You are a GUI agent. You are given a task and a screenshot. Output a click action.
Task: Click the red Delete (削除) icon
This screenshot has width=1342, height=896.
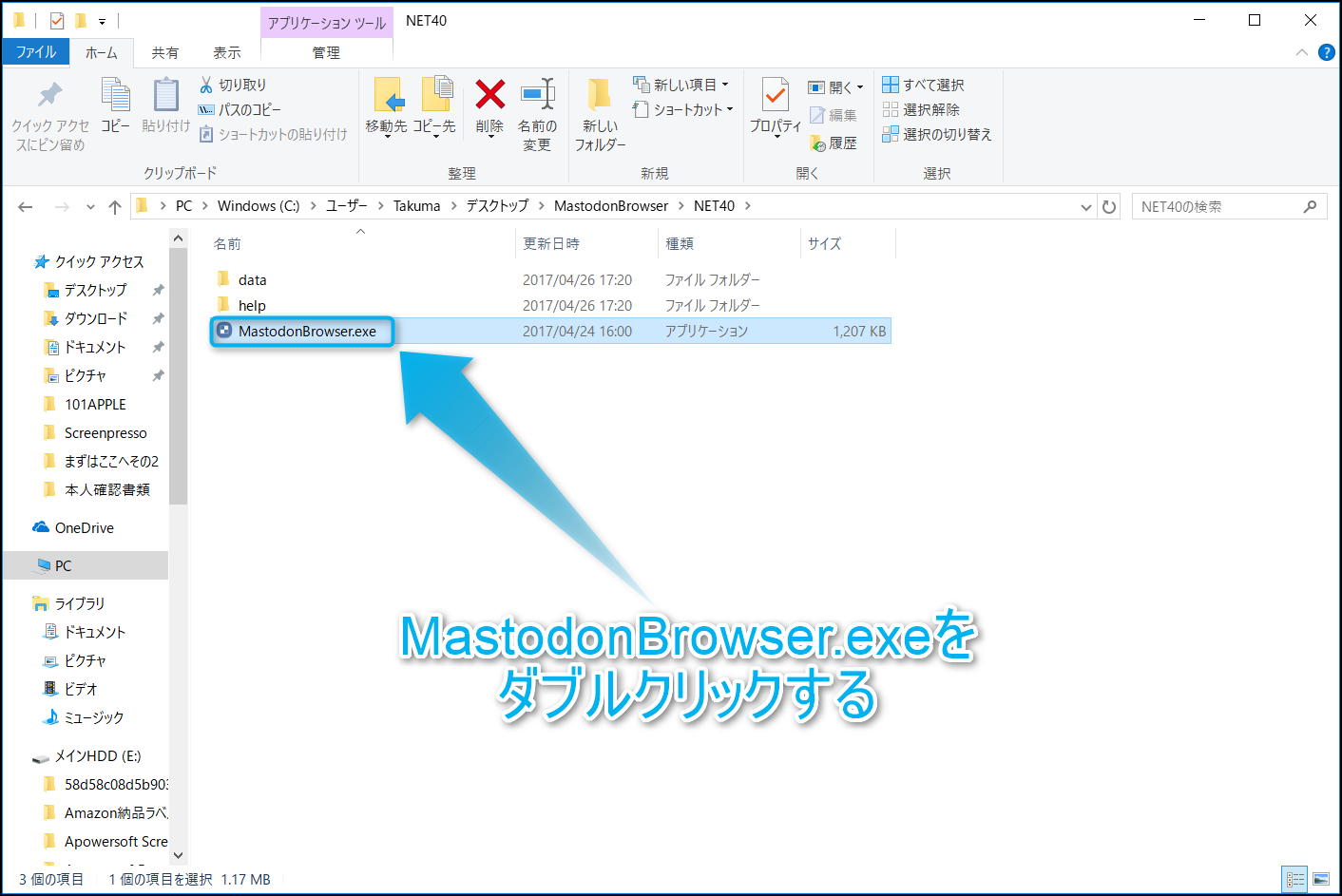point(489,96)
